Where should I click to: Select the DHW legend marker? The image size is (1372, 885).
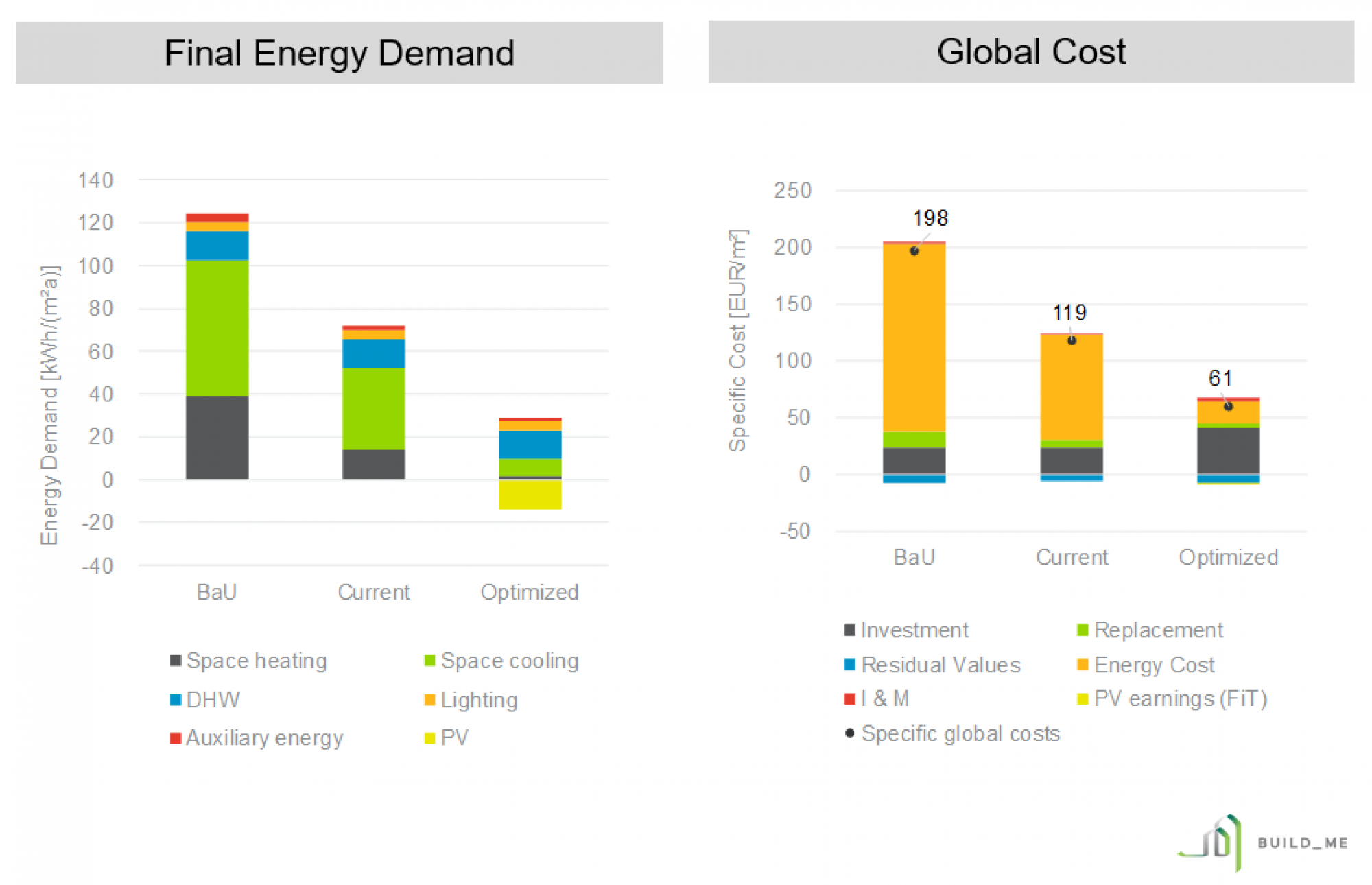tap(176, 699)
